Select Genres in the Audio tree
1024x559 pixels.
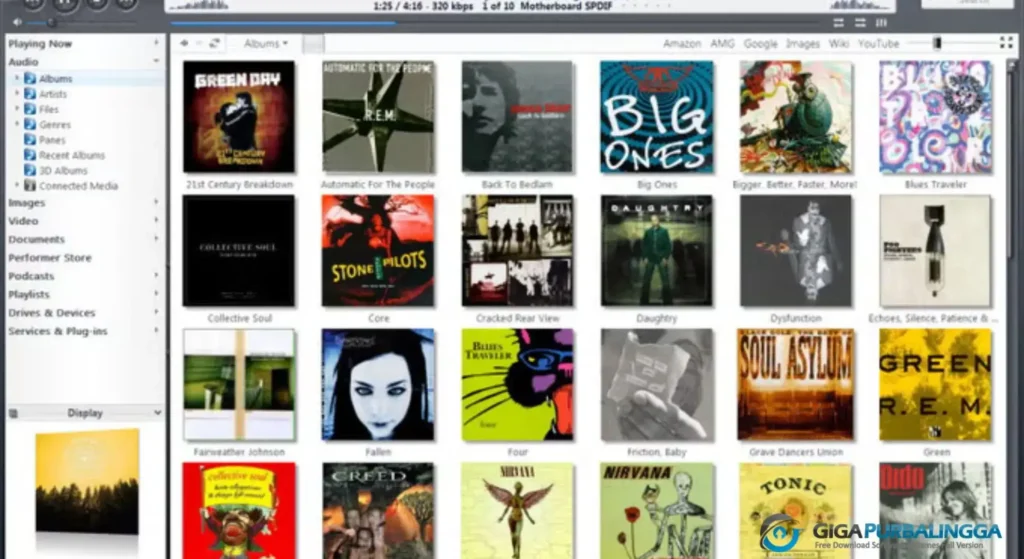pos(55,125)
